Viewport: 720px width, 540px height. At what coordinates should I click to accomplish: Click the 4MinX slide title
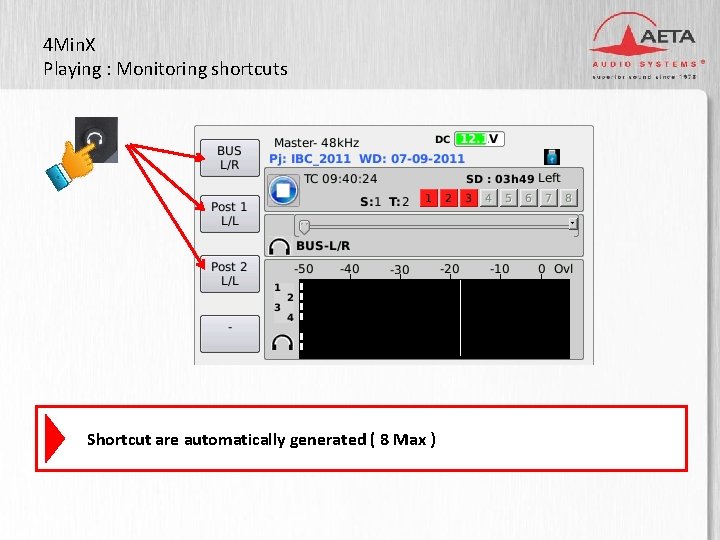69,45
